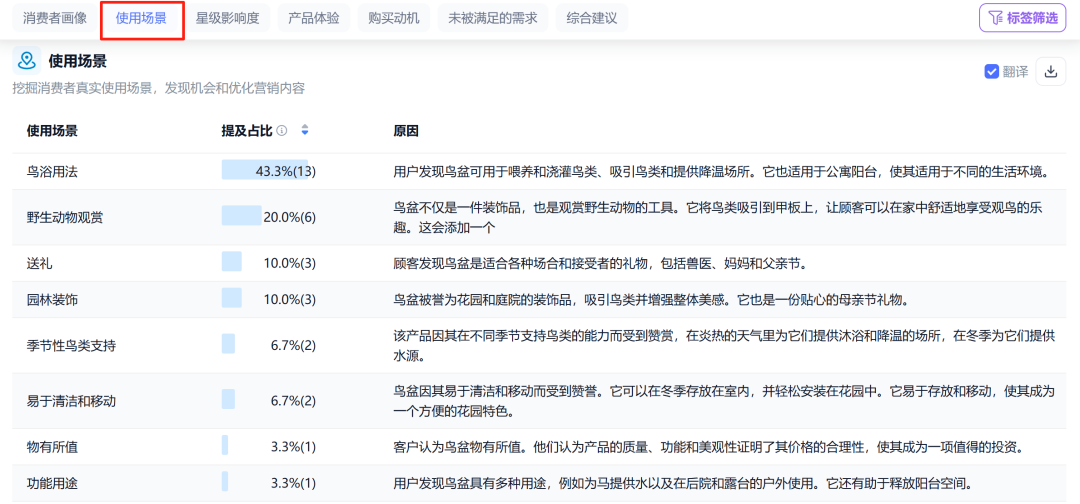The image size is (1080, 504).
Task: Click reason text about 一项值得的投资
Action: (707, 447)
